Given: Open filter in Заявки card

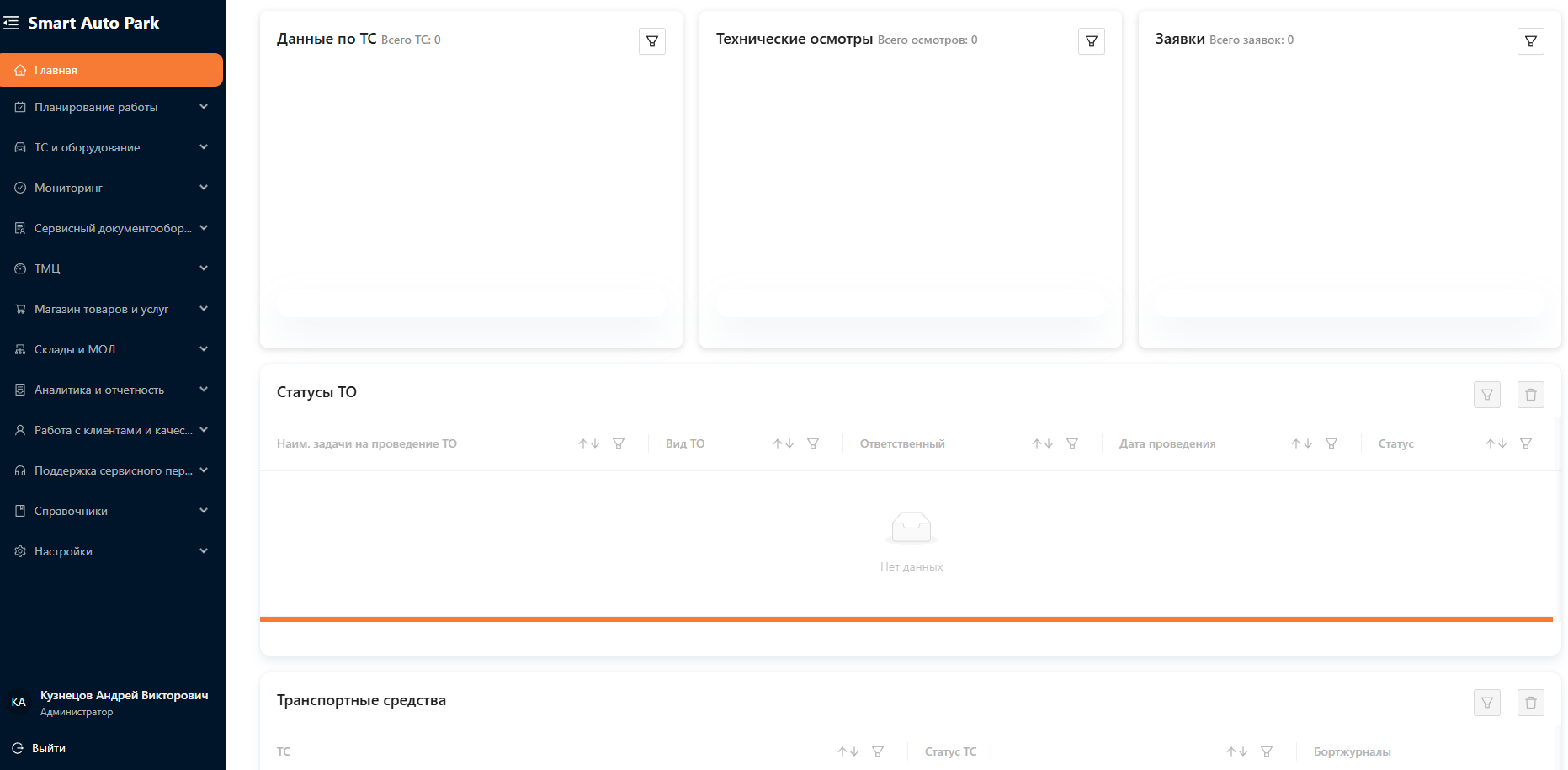Looking at the screenshot, I should point(1530,41).
